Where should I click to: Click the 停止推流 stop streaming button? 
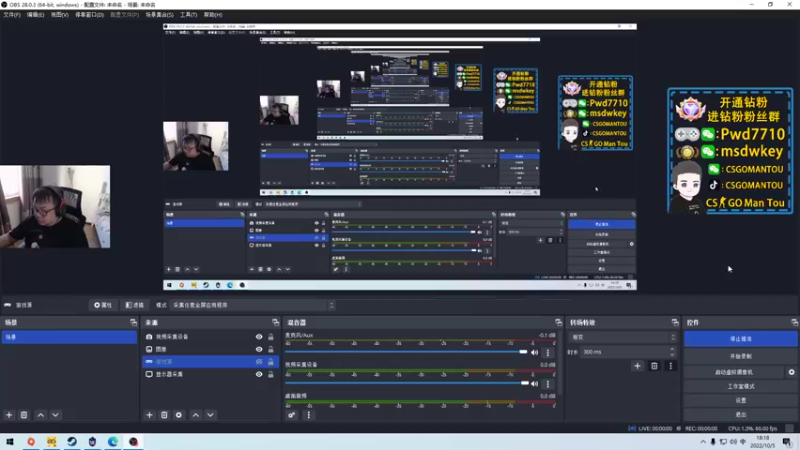[741, 339]
